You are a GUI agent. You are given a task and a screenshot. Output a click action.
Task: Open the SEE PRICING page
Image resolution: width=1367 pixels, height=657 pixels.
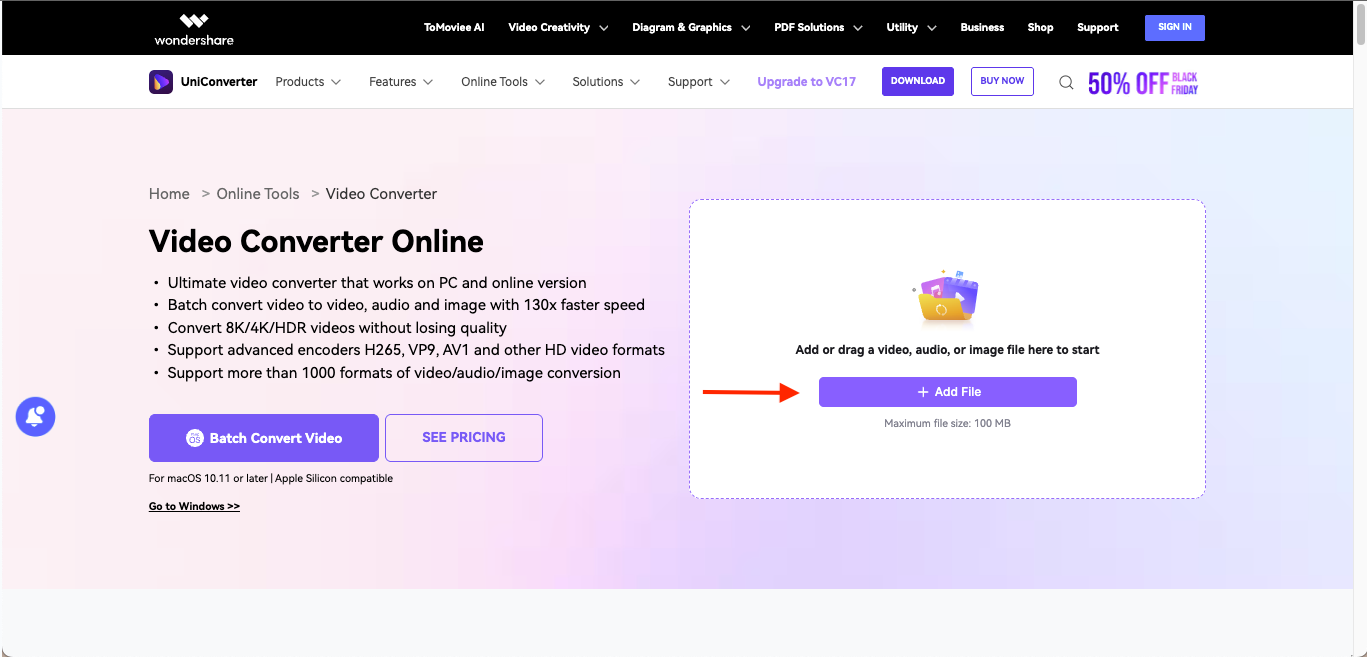[463, 437]
